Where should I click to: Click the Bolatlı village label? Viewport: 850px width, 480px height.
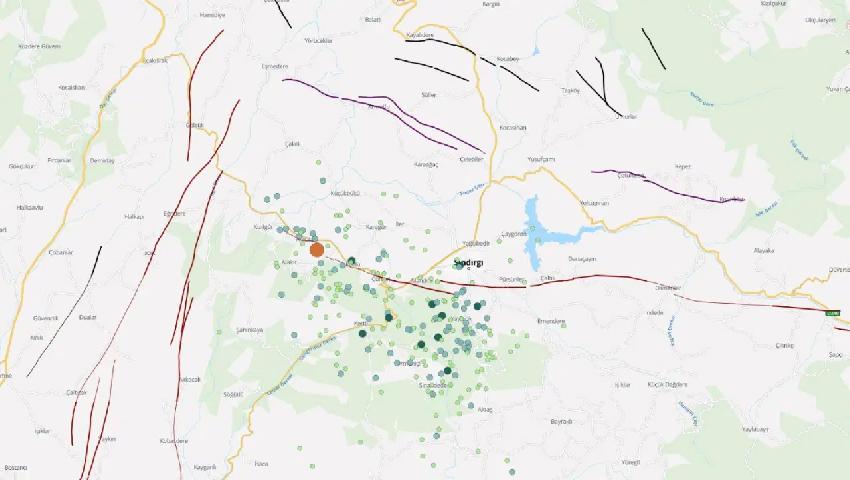pyautogui.click(x=372, y=20)
